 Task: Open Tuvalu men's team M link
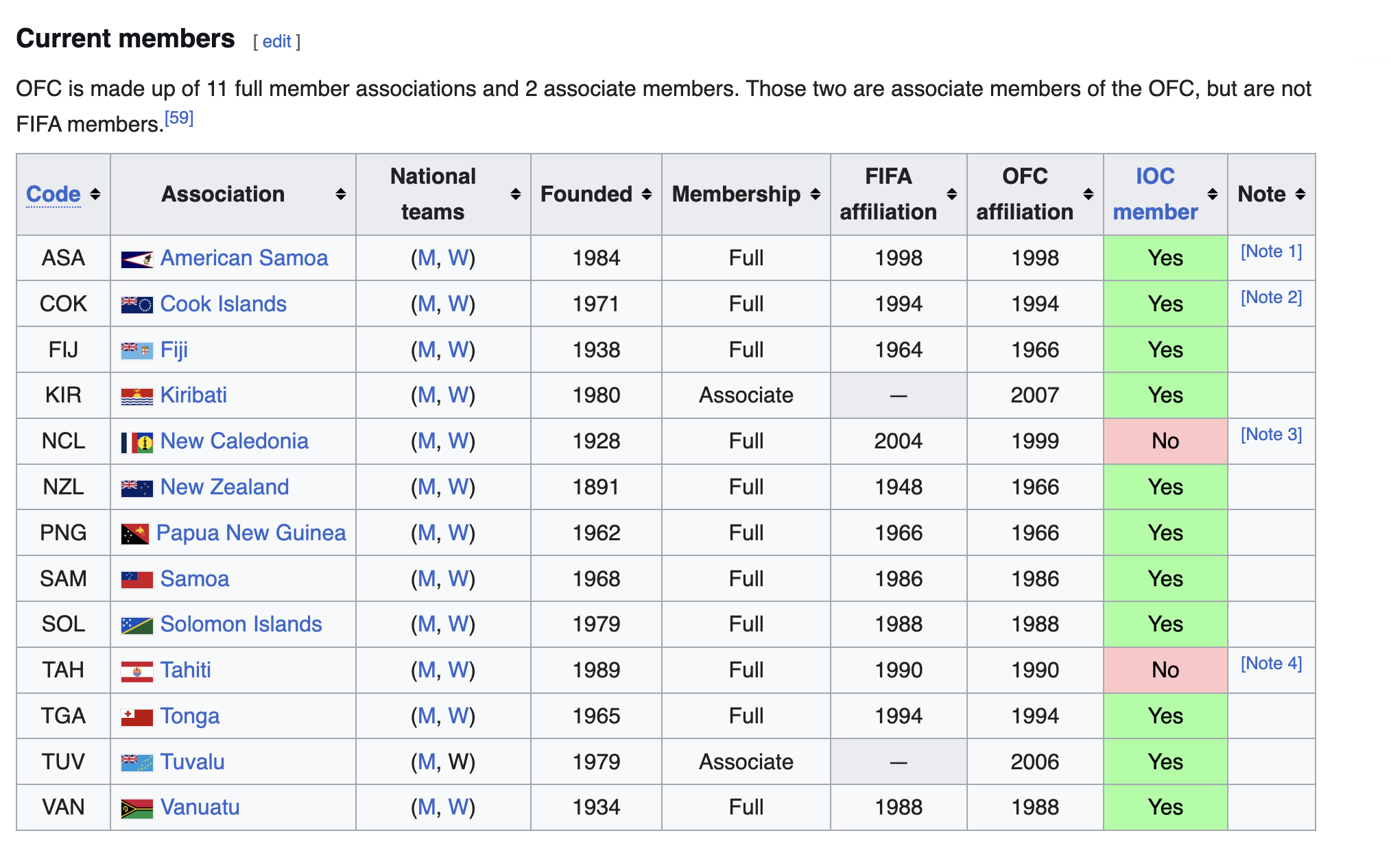(x=427, y=762)
